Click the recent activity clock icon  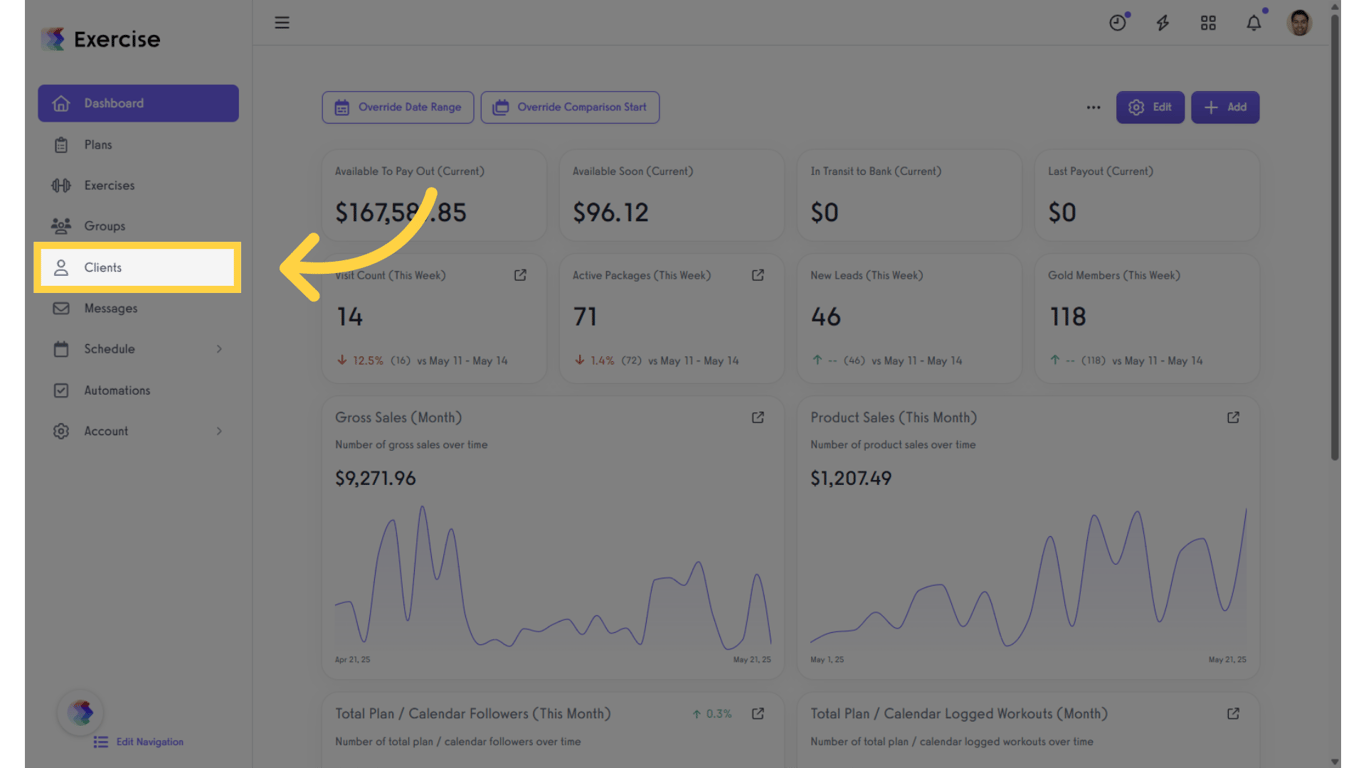tap(1117, 22)
